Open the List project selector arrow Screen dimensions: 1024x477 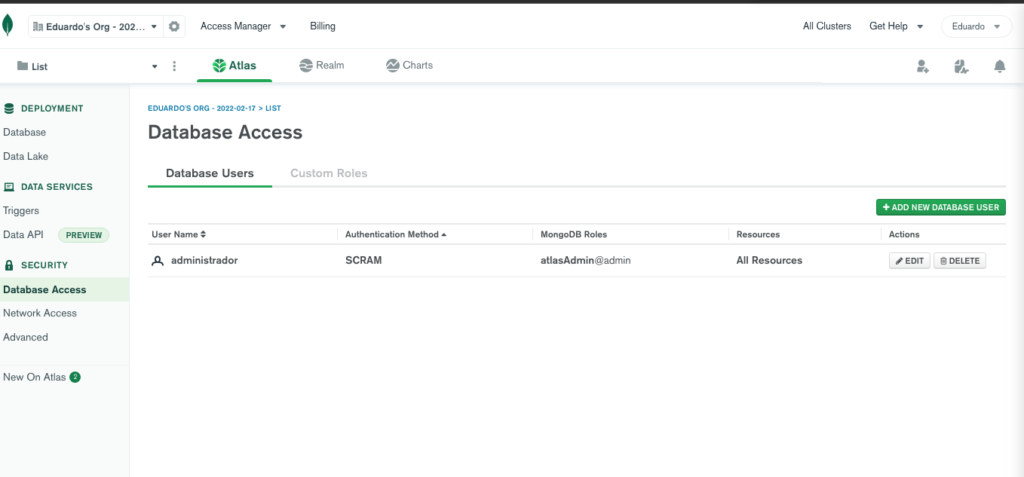155,67
